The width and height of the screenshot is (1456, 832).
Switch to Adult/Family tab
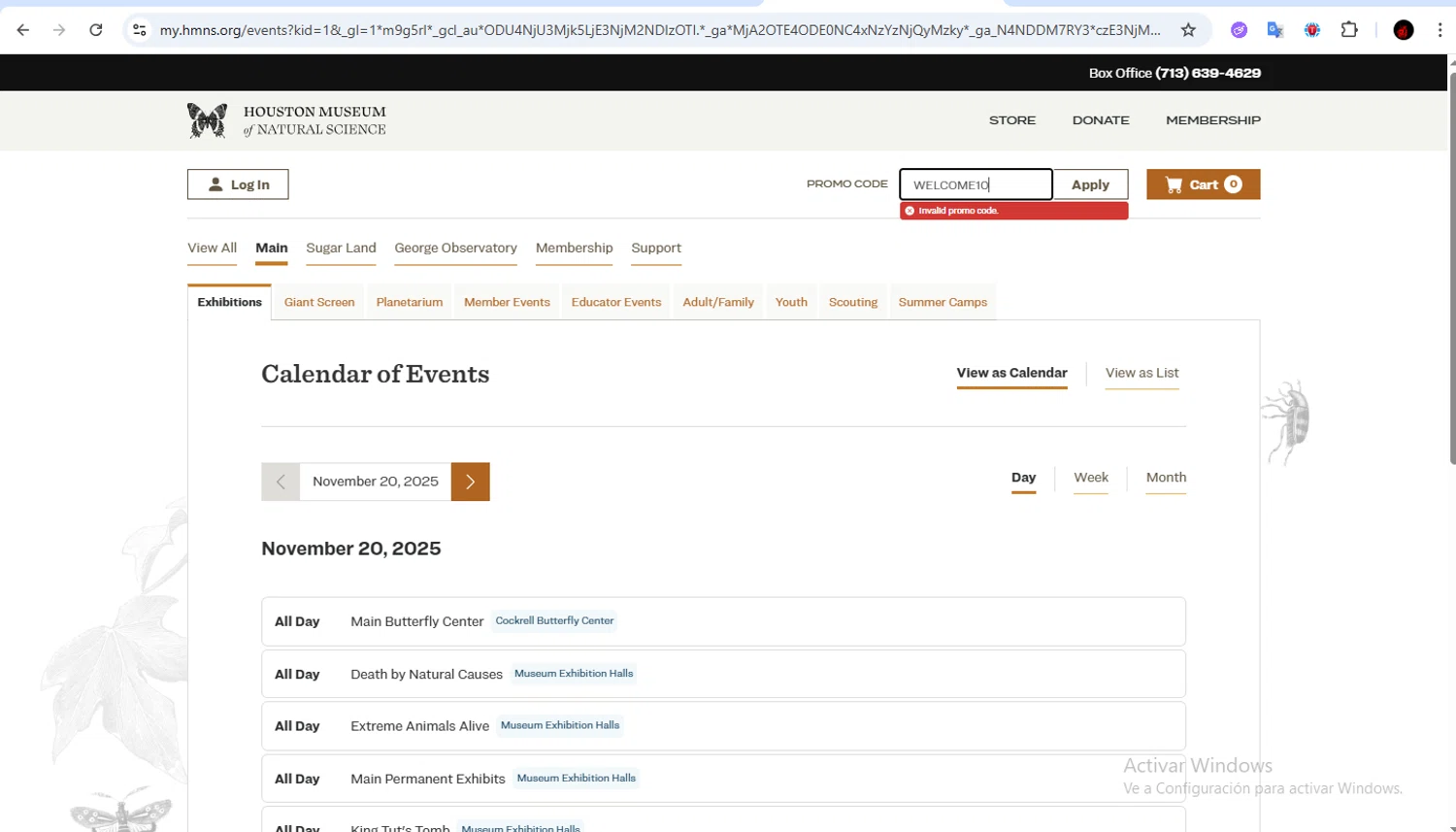click(x=718, y=302)
